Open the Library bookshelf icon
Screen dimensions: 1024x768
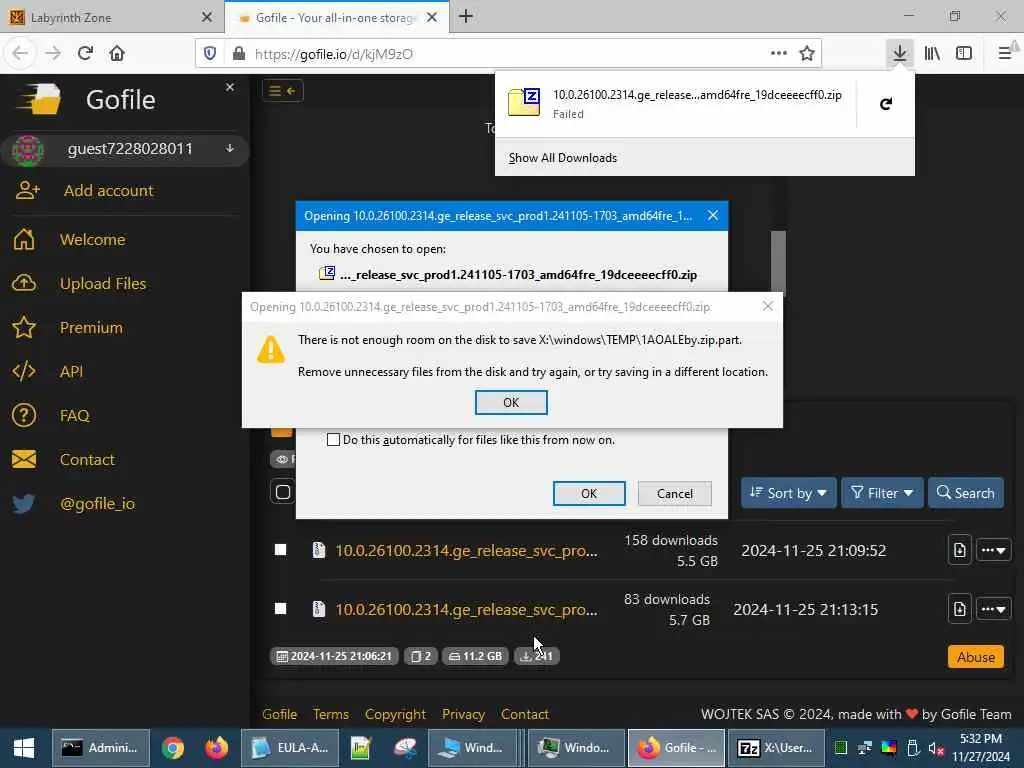tap(932, 54)
